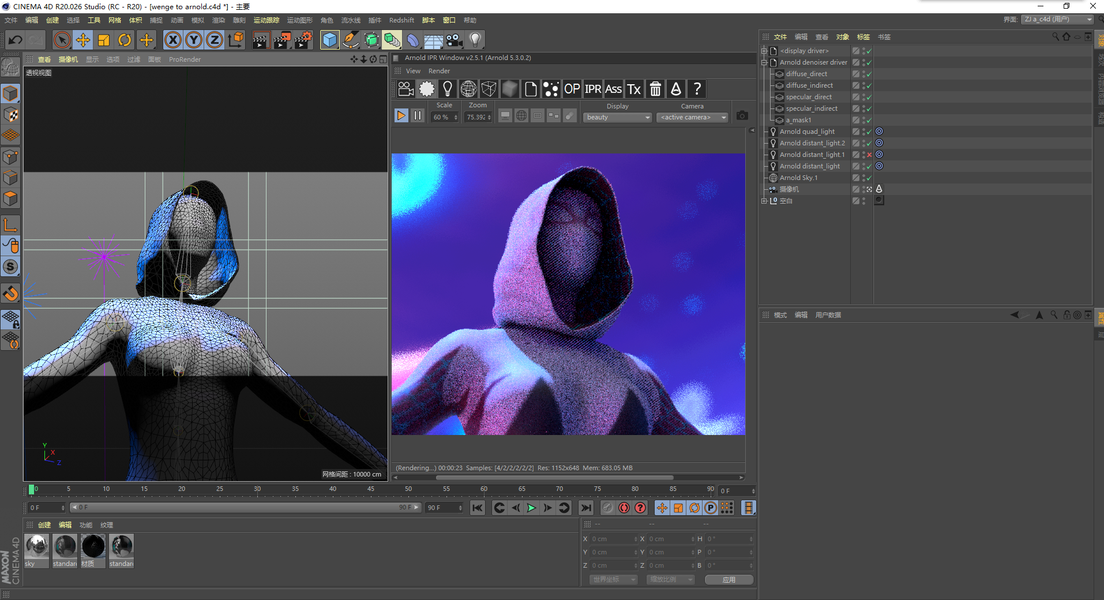
Task: Open the 世界坐标 coordinate system dropdown
Action: [613, 580]
